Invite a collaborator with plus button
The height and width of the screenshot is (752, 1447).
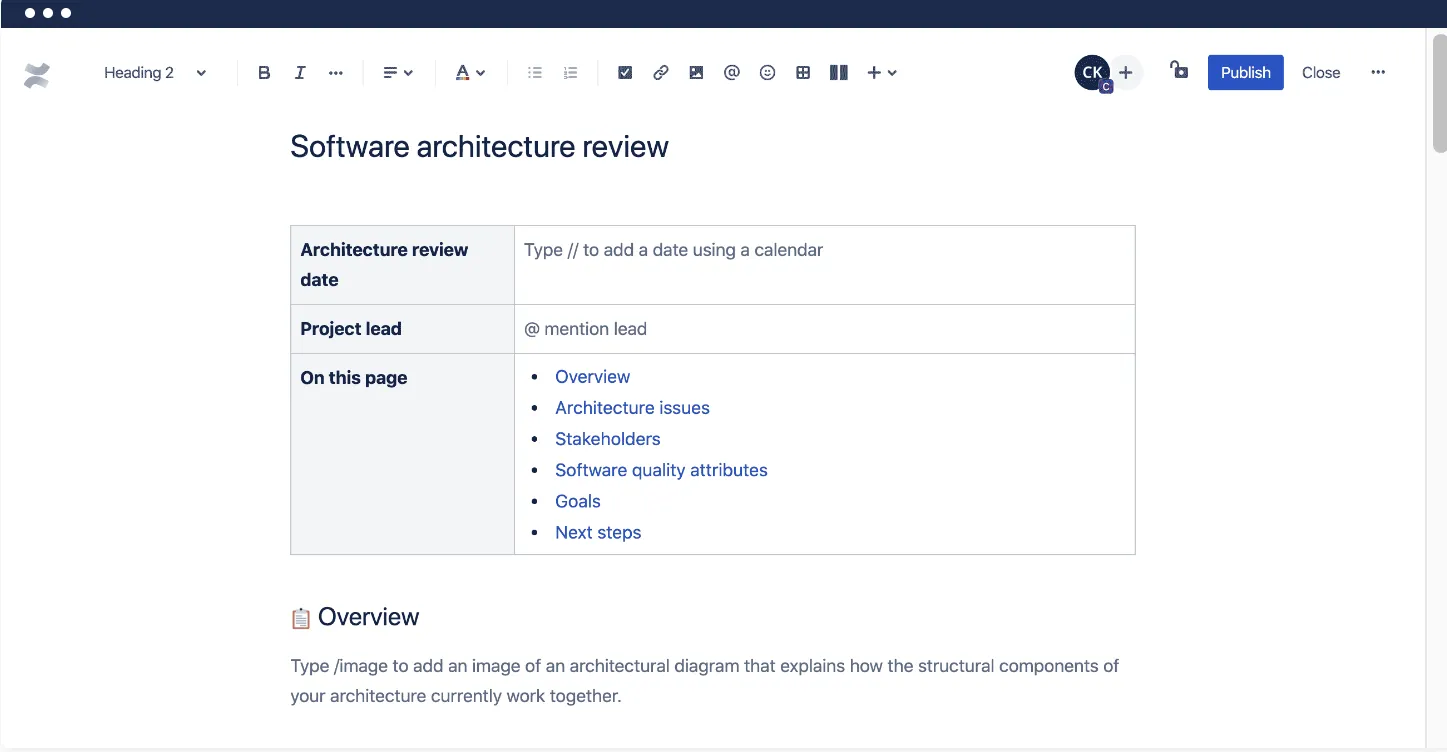tap(1126, 73)
